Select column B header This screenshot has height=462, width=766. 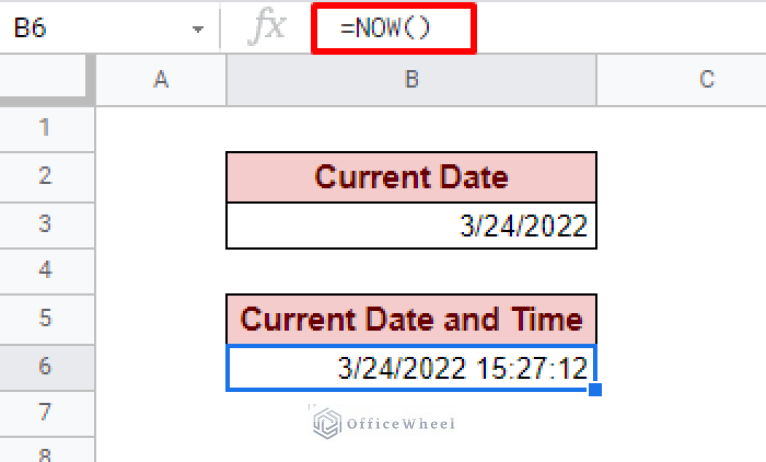tap(411, 80)
